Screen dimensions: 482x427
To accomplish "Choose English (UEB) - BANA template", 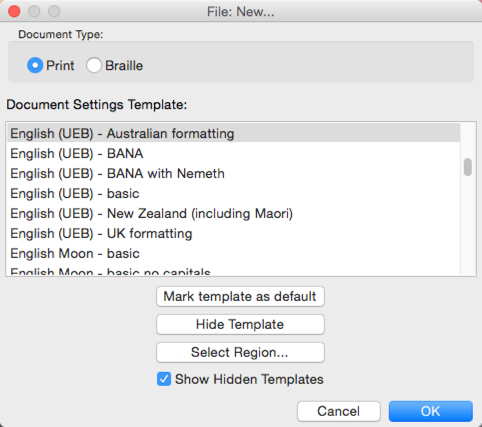I will point(233,153).
